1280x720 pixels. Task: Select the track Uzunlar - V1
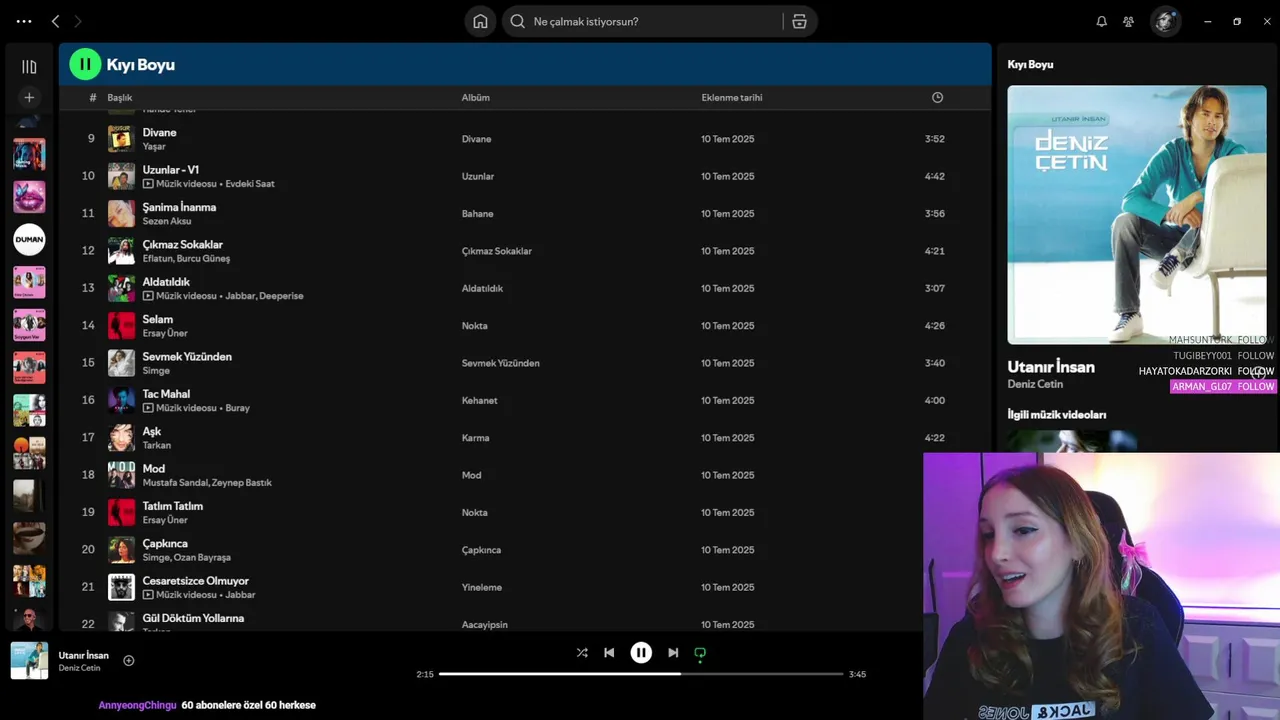click(171, 170)
